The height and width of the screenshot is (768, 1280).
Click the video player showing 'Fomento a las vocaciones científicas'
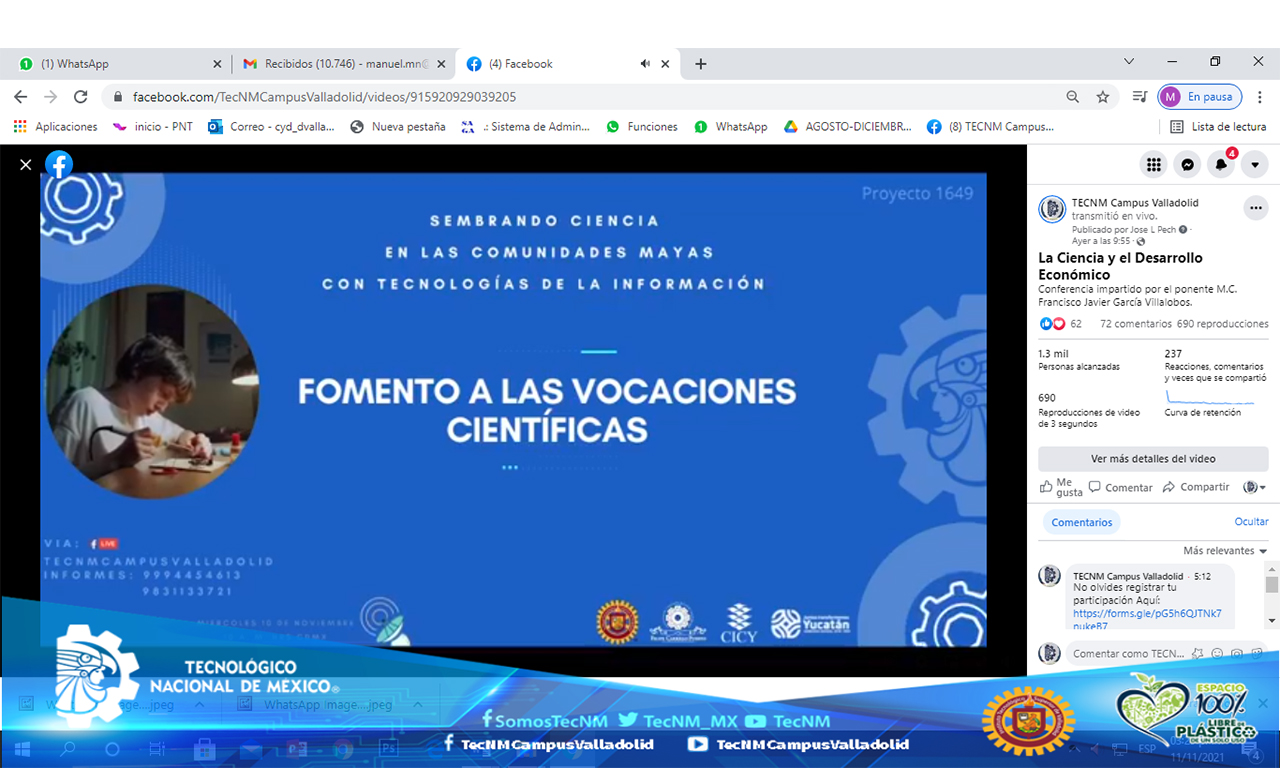point(513,410)
